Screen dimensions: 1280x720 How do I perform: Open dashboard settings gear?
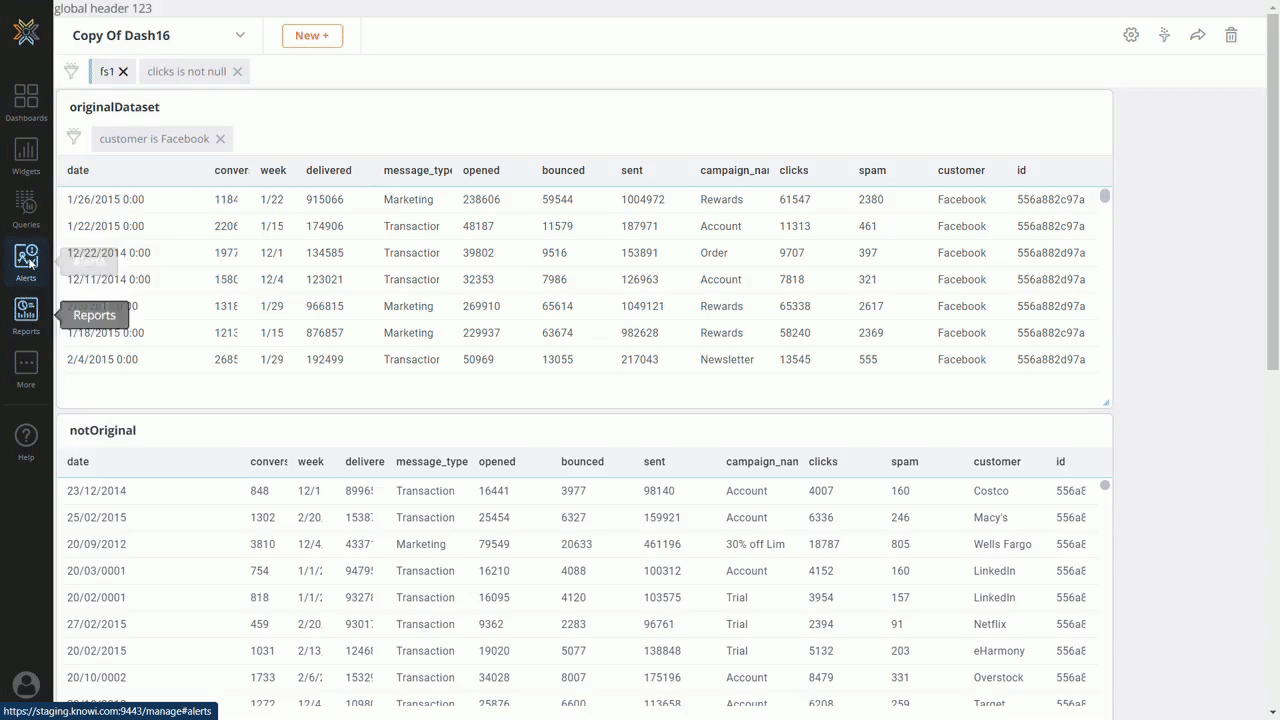click(1131, 35)
